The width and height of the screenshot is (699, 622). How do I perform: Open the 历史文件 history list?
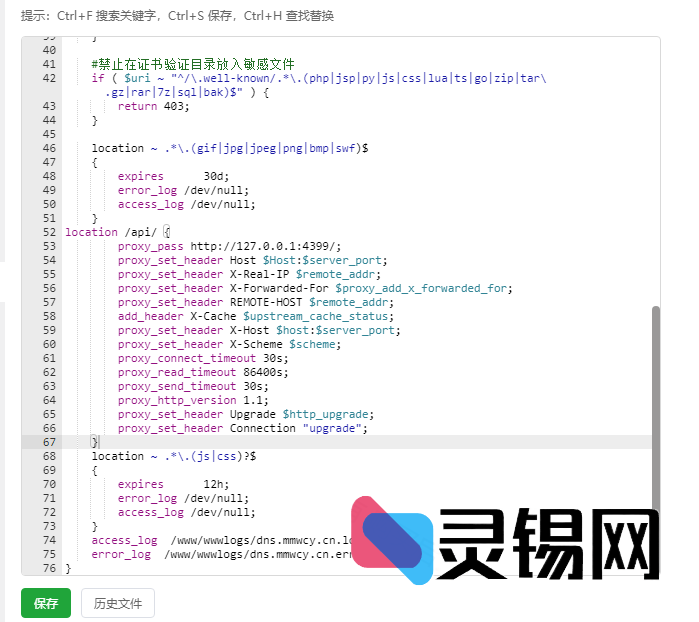(118, 603)
